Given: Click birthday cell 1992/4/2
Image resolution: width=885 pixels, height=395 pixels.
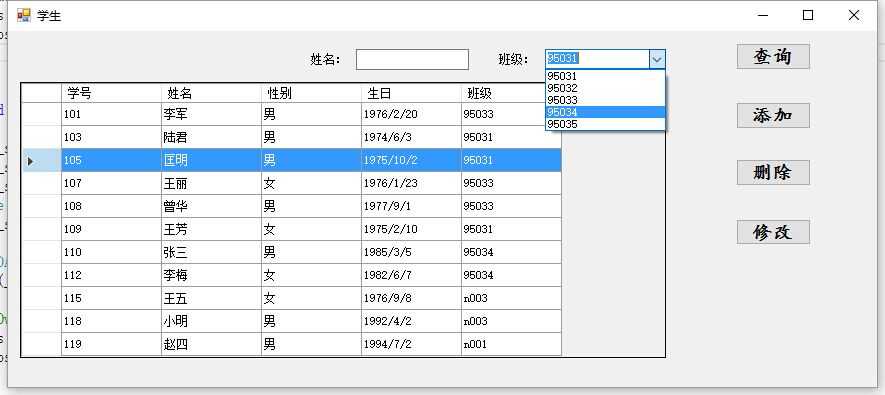Looking at the screenshot, I should coord(411,321).
